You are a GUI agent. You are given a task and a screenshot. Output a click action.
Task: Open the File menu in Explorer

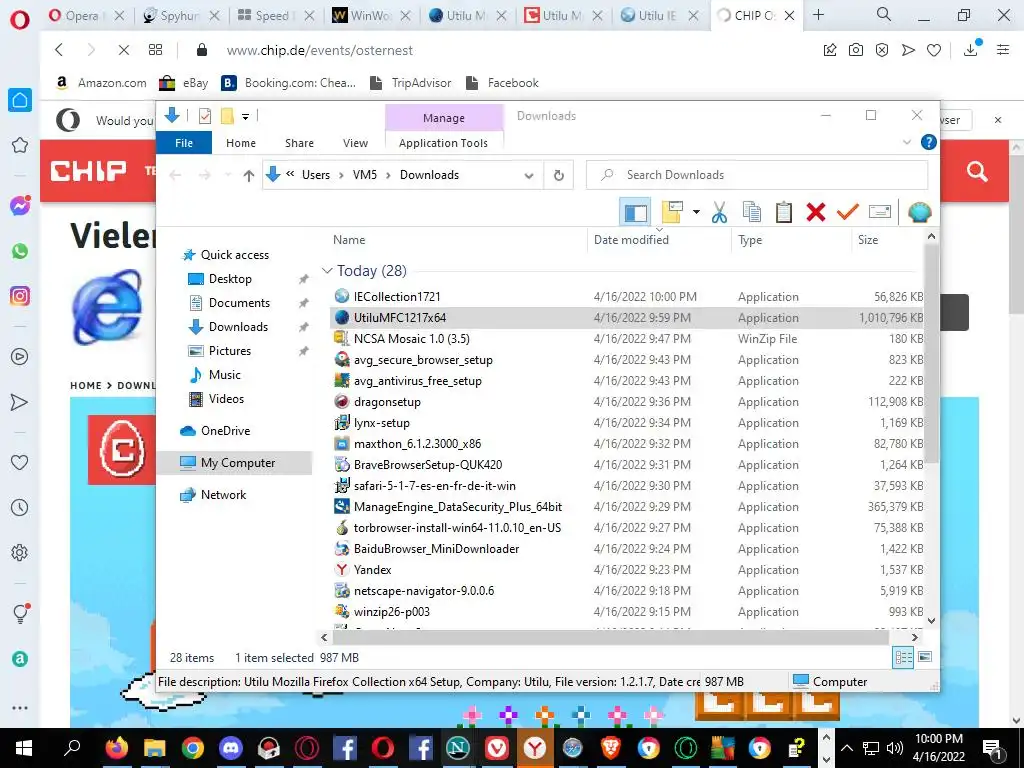184,142
